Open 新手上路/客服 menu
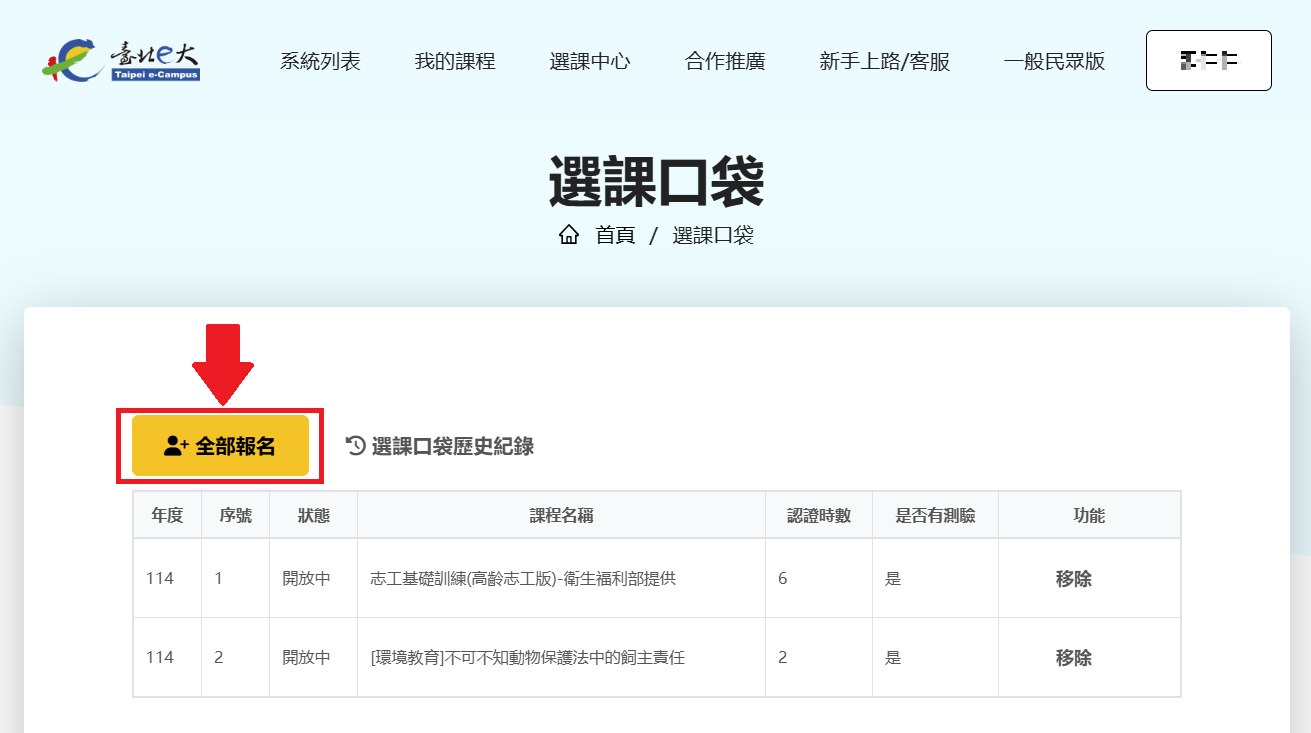This screenshot has width=1311, height=733. click(885, 61)
